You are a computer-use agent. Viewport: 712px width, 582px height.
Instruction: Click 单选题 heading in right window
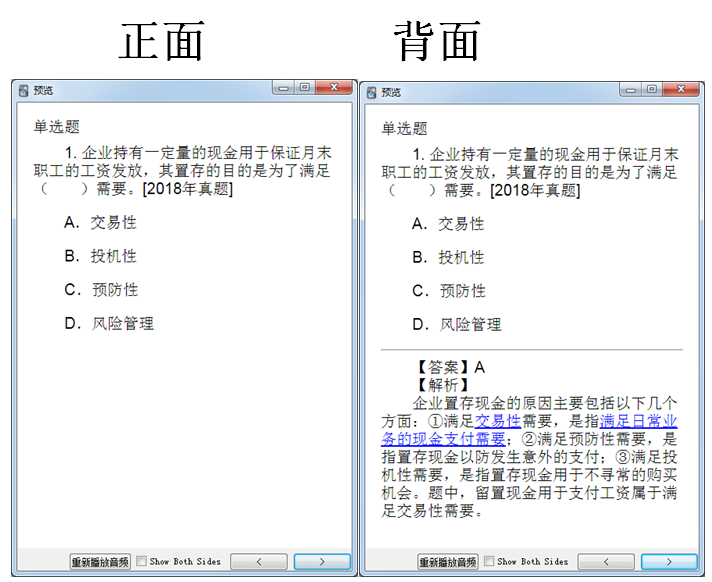pyautogui.click(x=404, y=128)
